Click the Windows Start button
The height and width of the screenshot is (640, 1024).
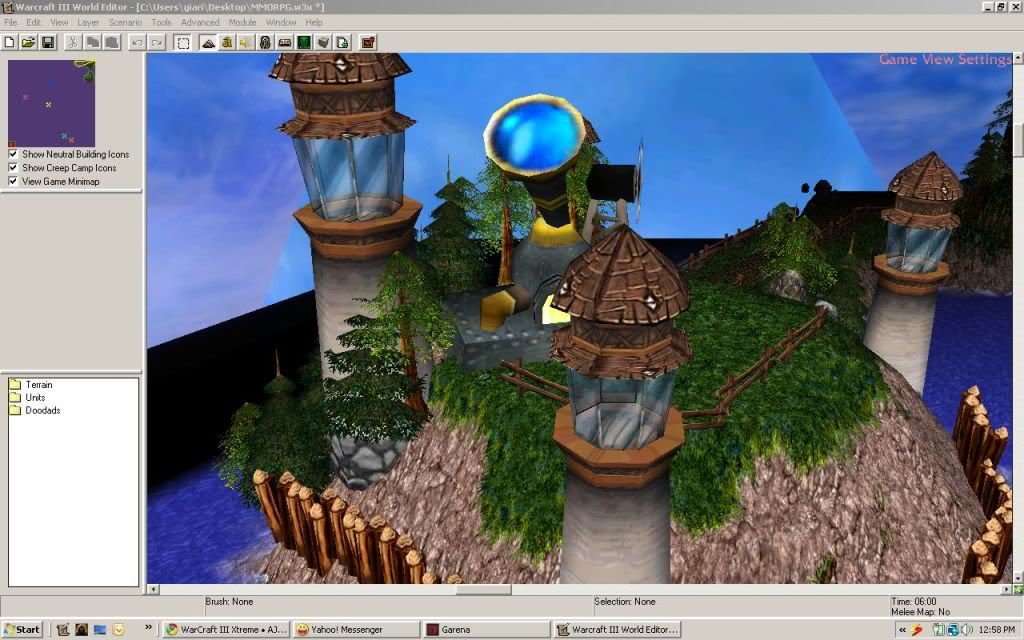click(x=22, y=630)
